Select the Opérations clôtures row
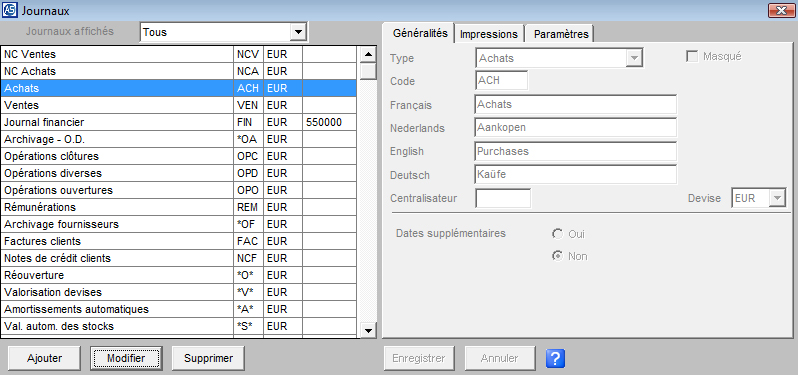Screen dimensions: 798x375 coord(179,156)
